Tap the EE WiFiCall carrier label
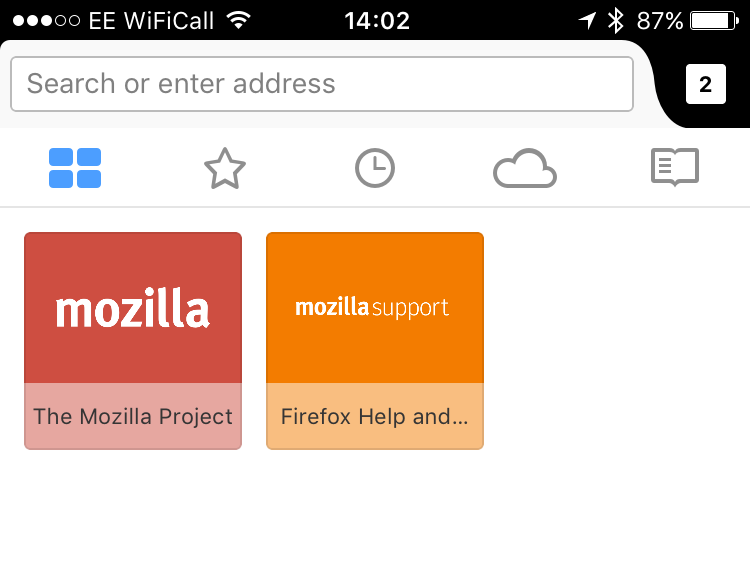 [151, 21]
